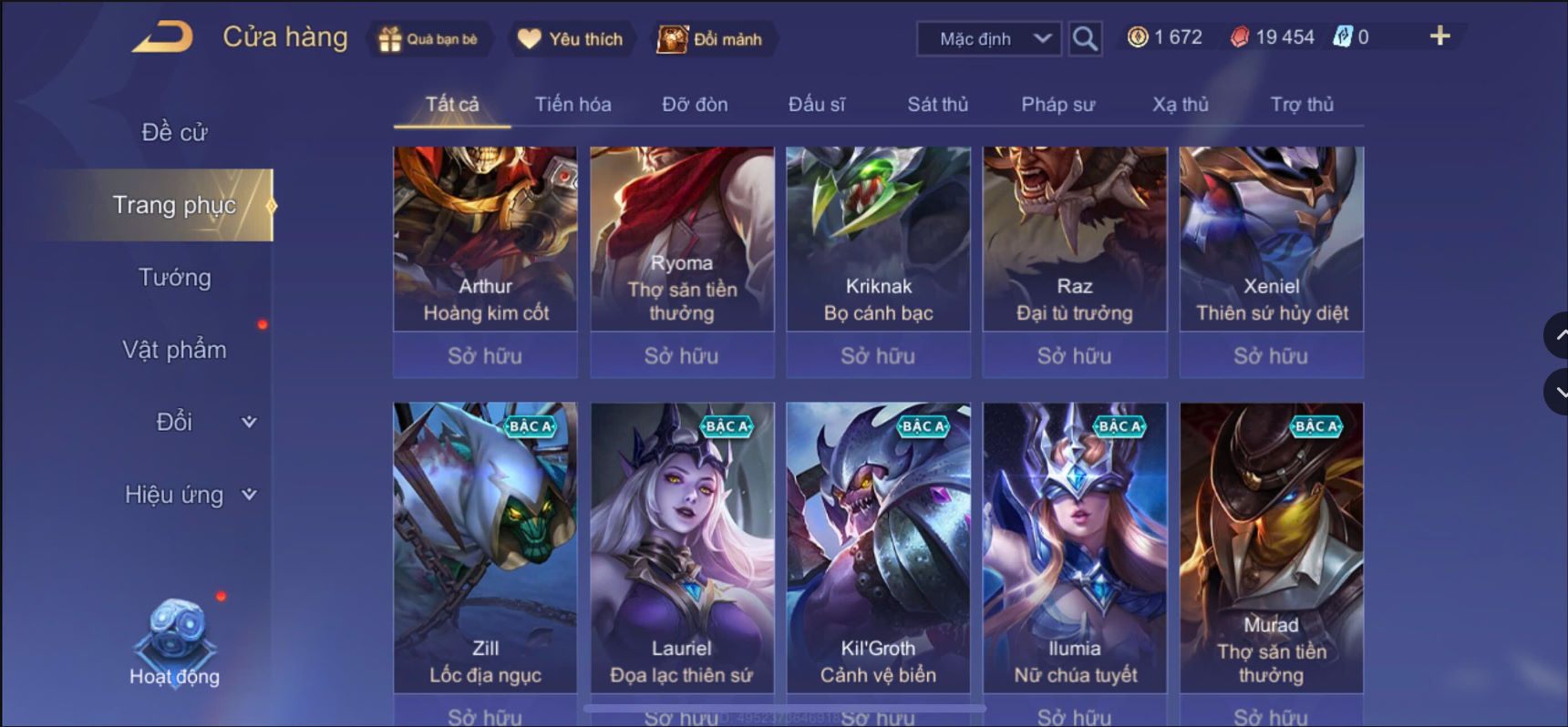The width and height of the screenshot is (1568, 727).
Task: Open the Mặc định sort dropdown
Action: [989, 38]
